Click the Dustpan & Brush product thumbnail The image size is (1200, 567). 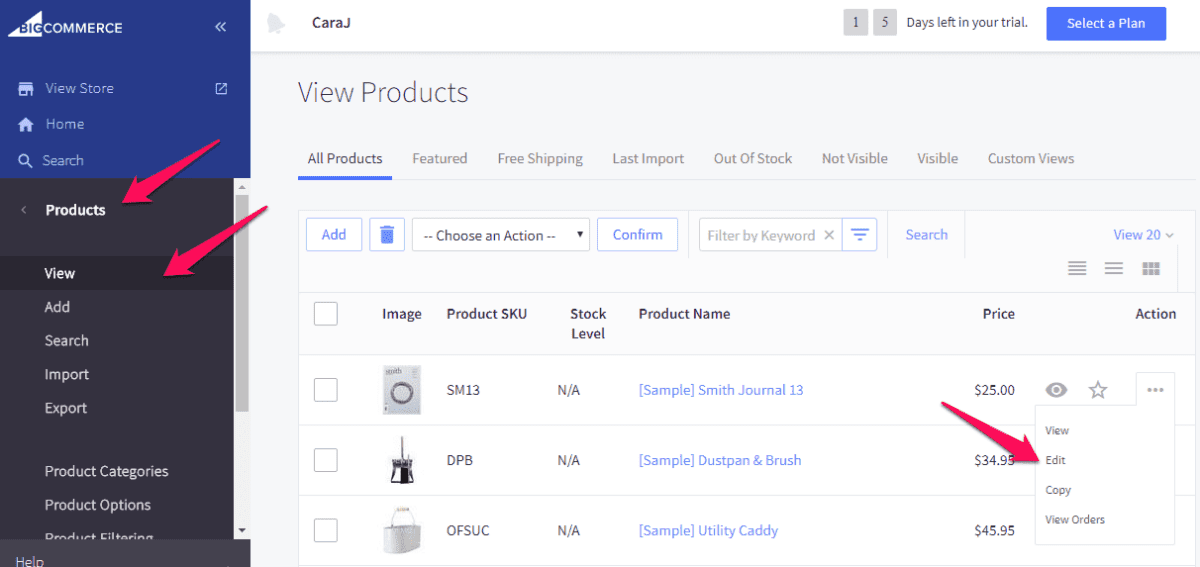(402, 460)
